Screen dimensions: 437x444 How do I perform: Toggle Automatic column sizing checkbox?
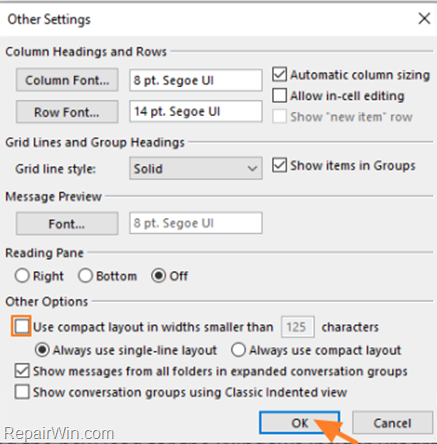point(279,74)
